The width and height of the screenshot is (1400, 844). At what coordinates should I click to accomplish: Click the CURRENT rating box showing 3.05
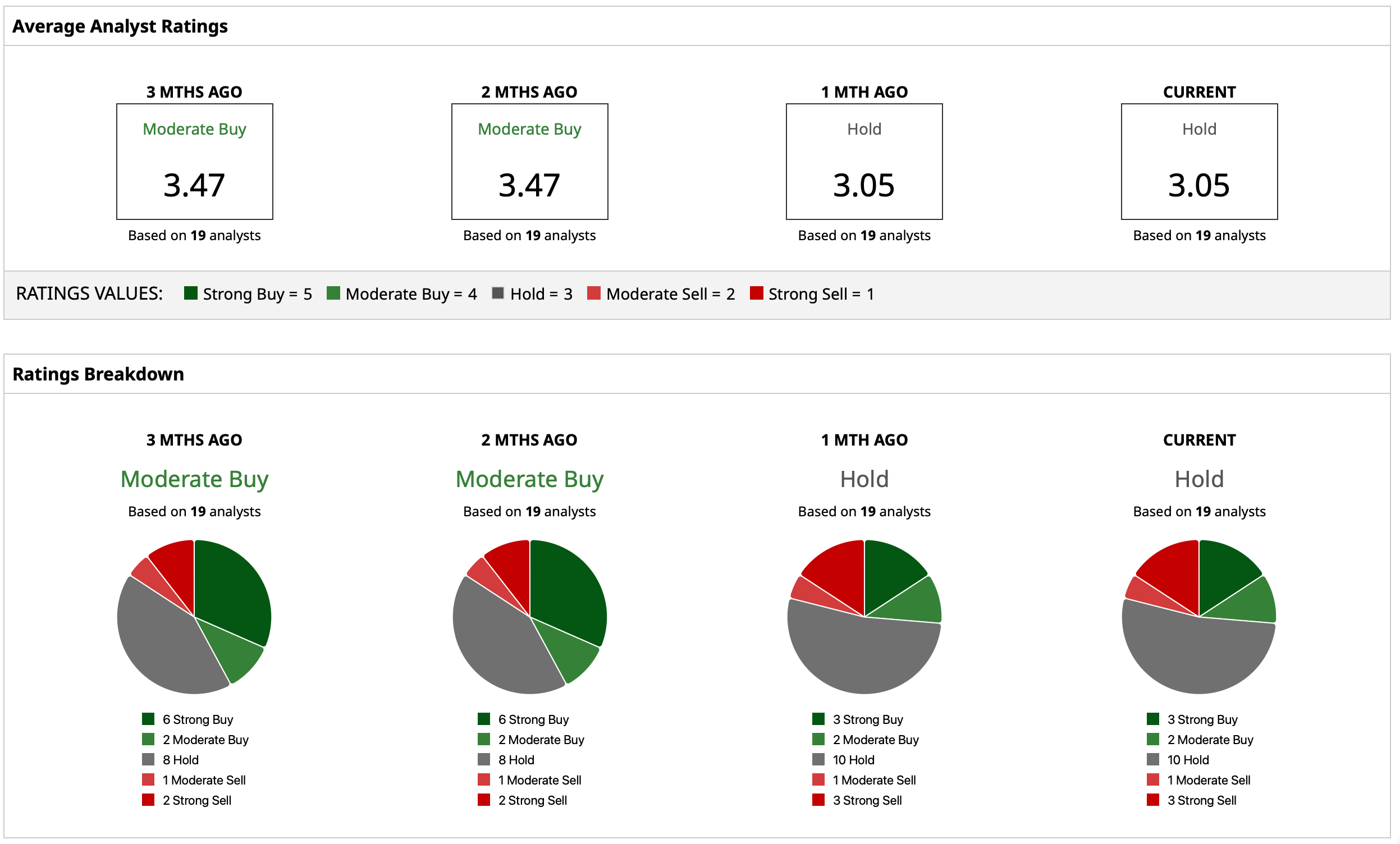1199,162
